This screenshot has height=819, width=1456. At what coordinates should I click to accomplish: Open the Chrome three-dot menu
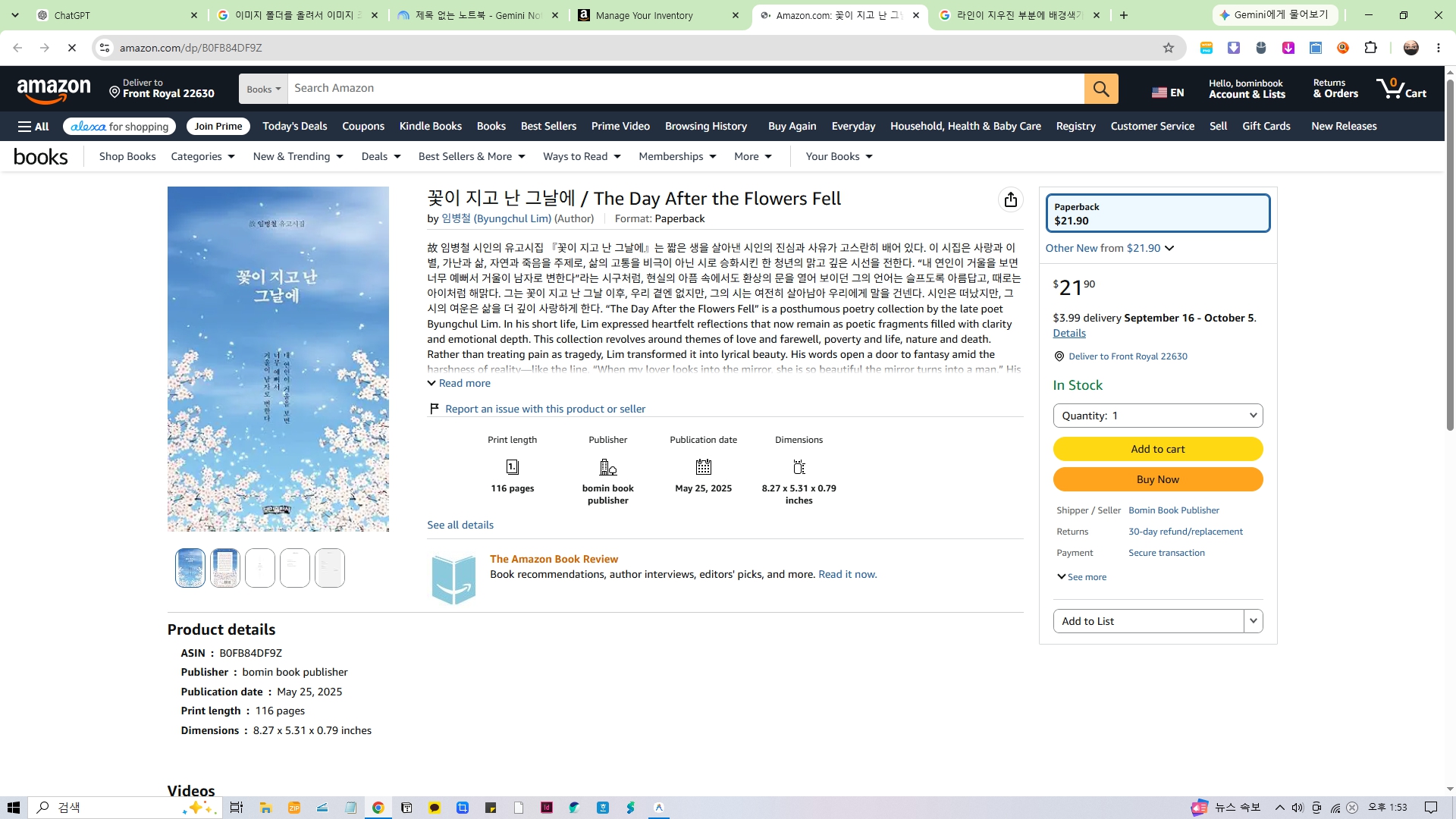coord(1439,48)
